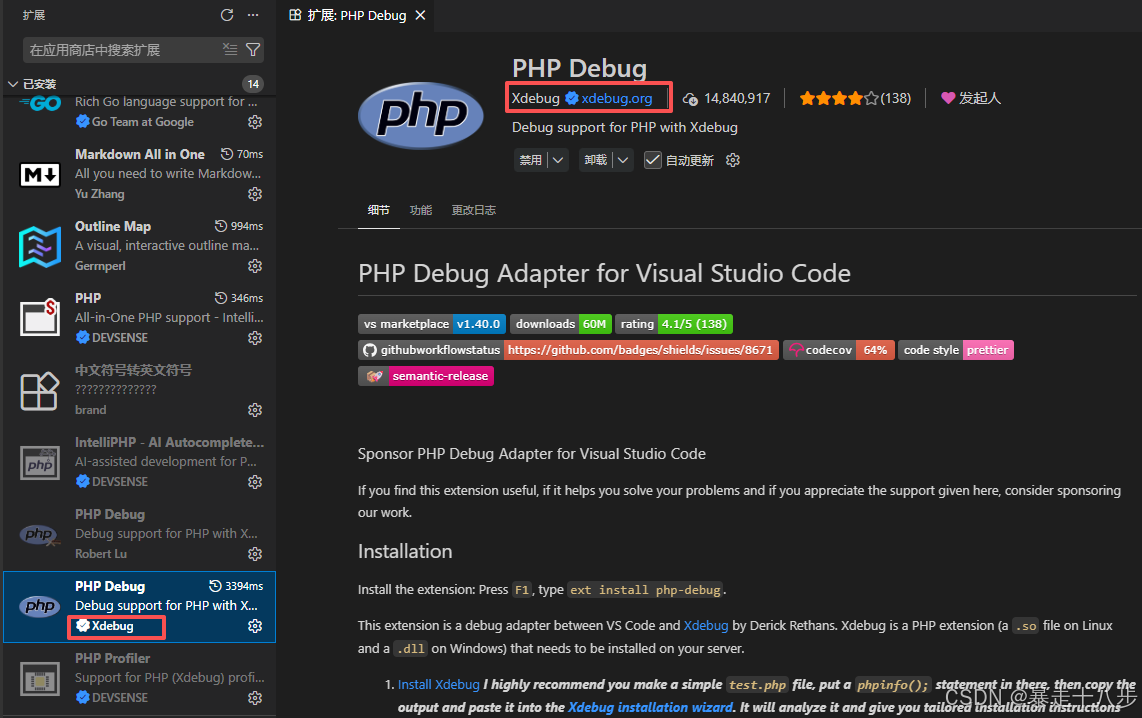Open gear settings for Go extension
This screenshot has height=718, width=1142.
click(255, 122)
